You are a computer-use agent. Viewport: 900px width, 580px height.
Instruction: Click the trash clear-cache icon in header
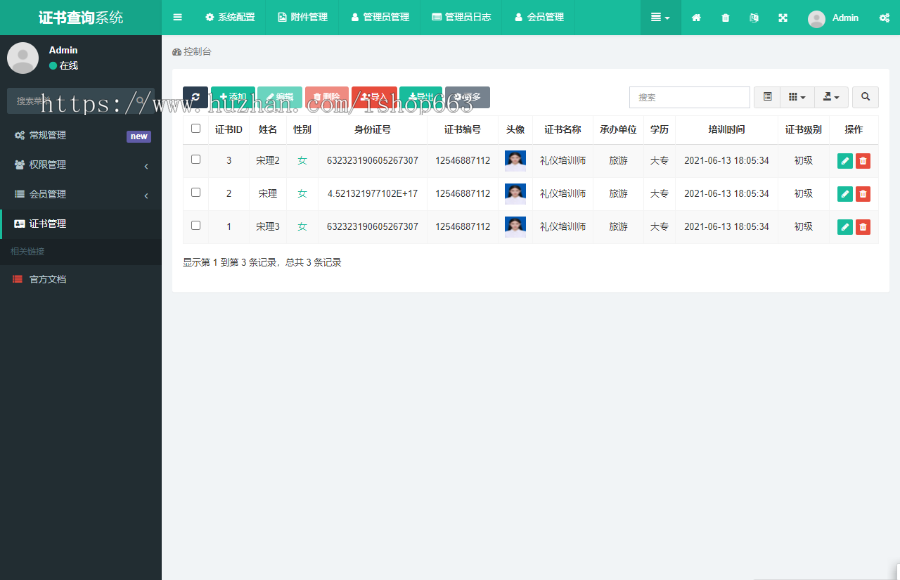(x=725, y=18)
